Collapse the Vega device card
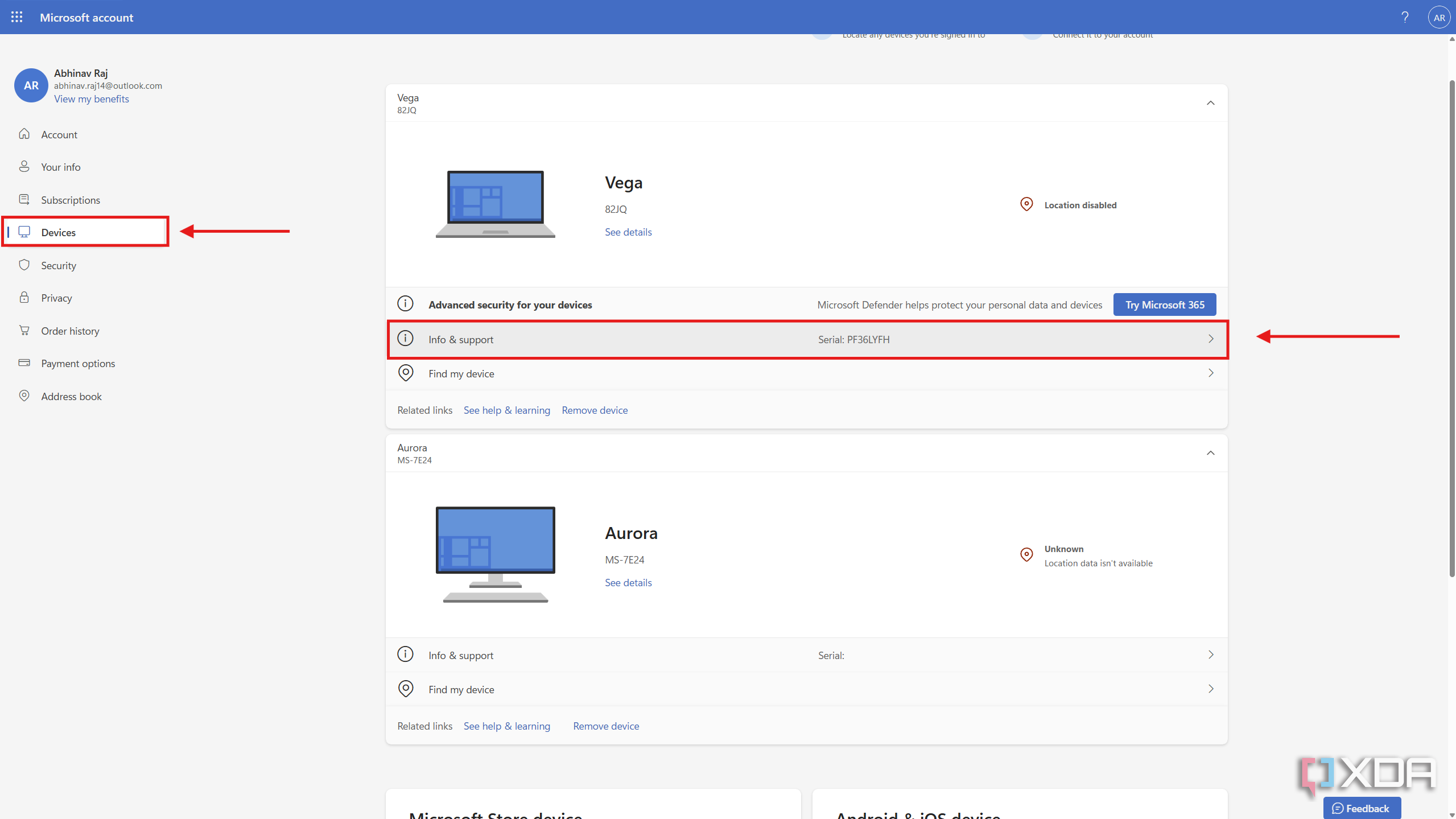The width and height of the screenshot is (1456, 819). point(1210,103)
